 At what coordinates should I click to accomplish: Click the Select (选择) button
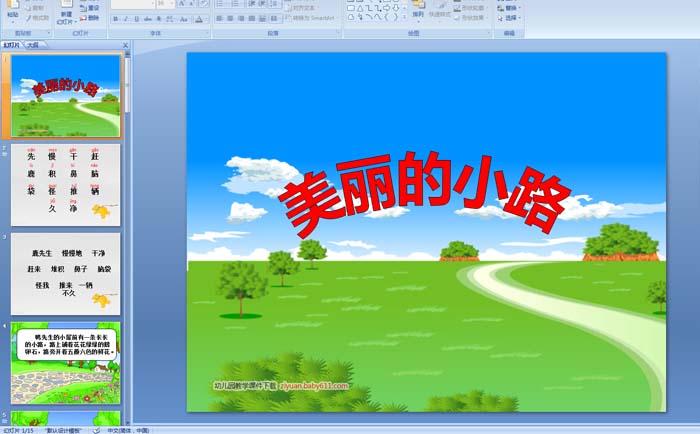tap(509, 18)
